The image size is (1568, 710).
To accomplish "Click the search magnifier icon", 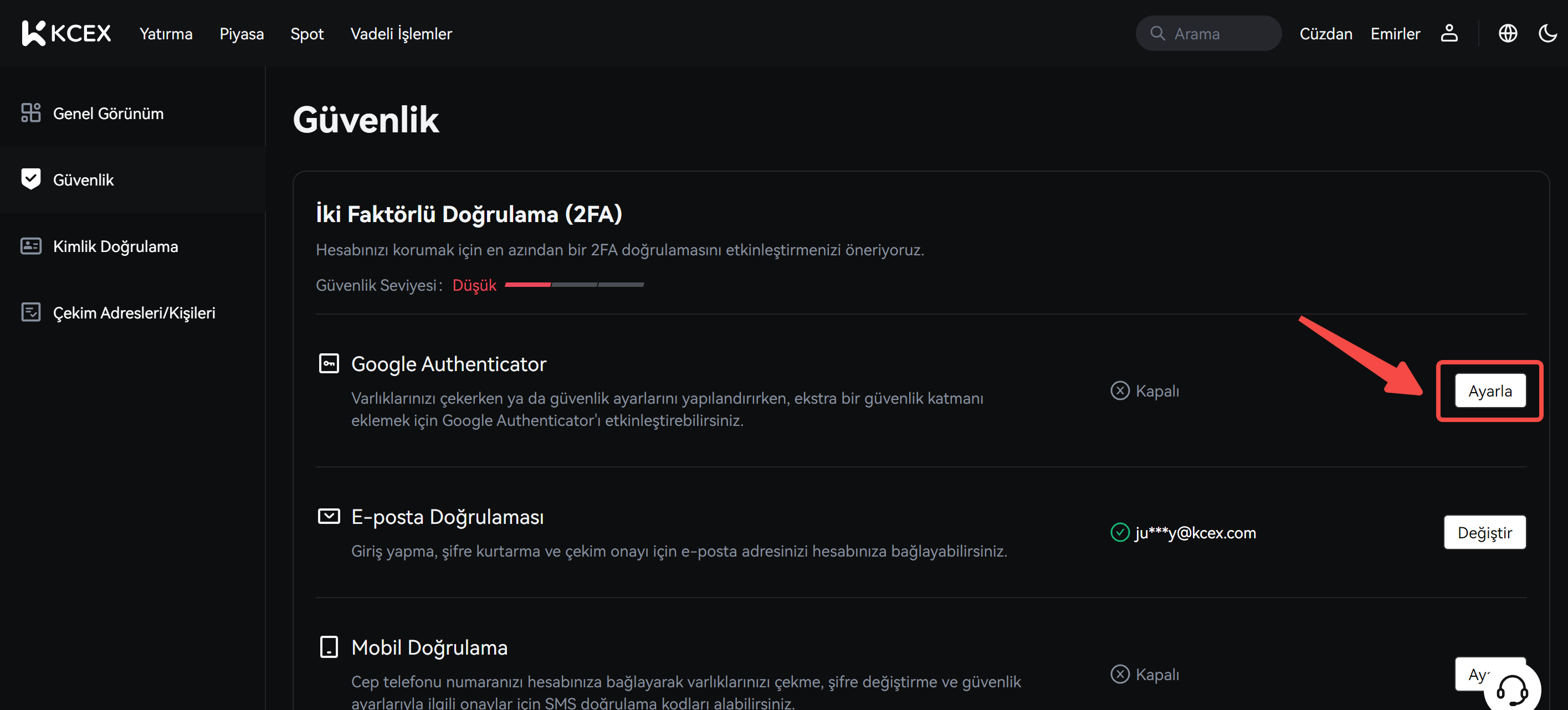I will (1157, 33).
